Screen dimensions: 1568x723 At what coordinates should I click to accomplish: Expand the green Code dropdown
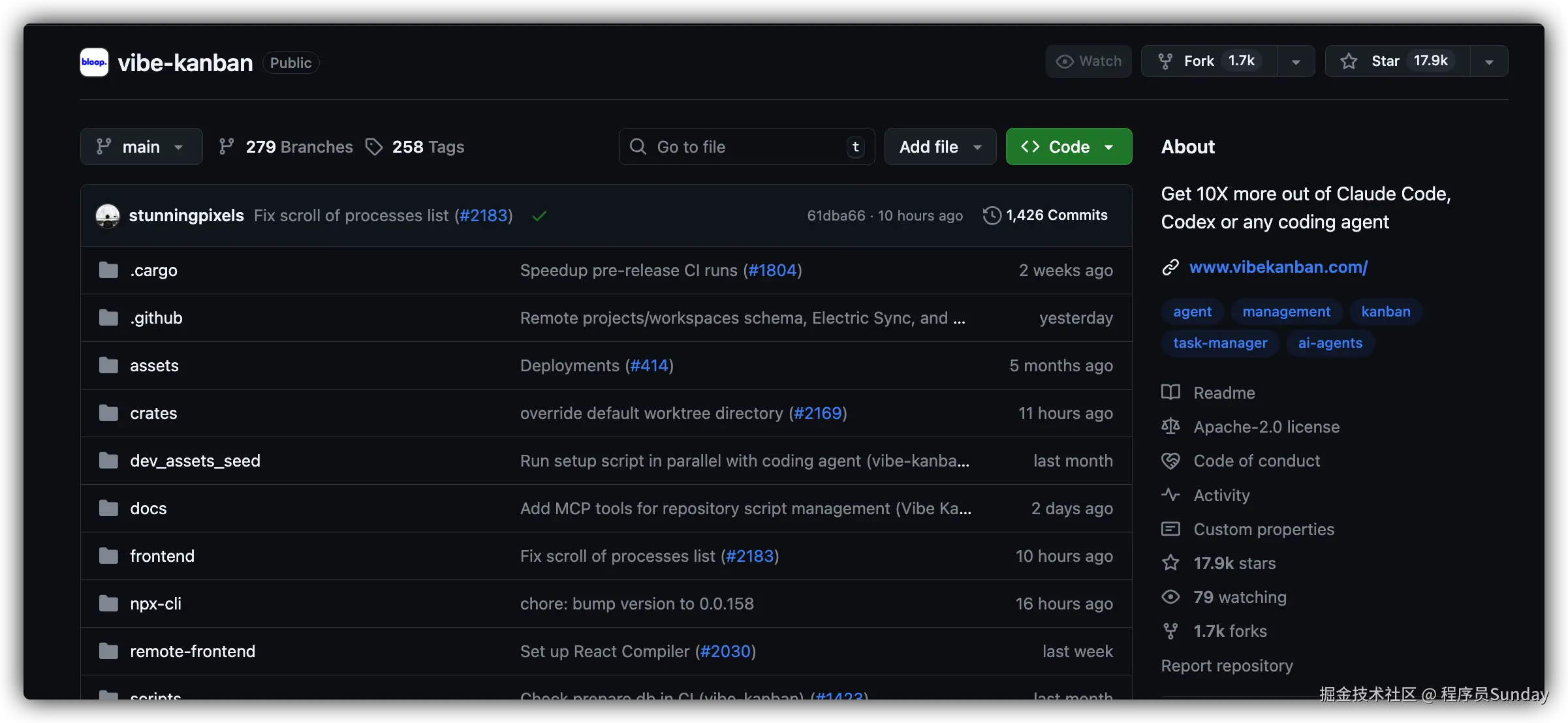1069,147
